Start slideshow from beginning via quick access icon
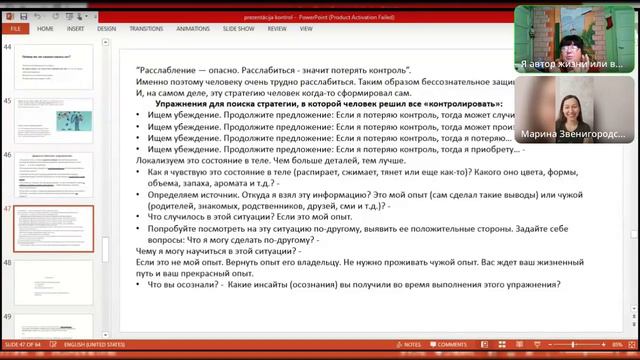This screenshot has width=640, height=360. click(x=69, y=16)
